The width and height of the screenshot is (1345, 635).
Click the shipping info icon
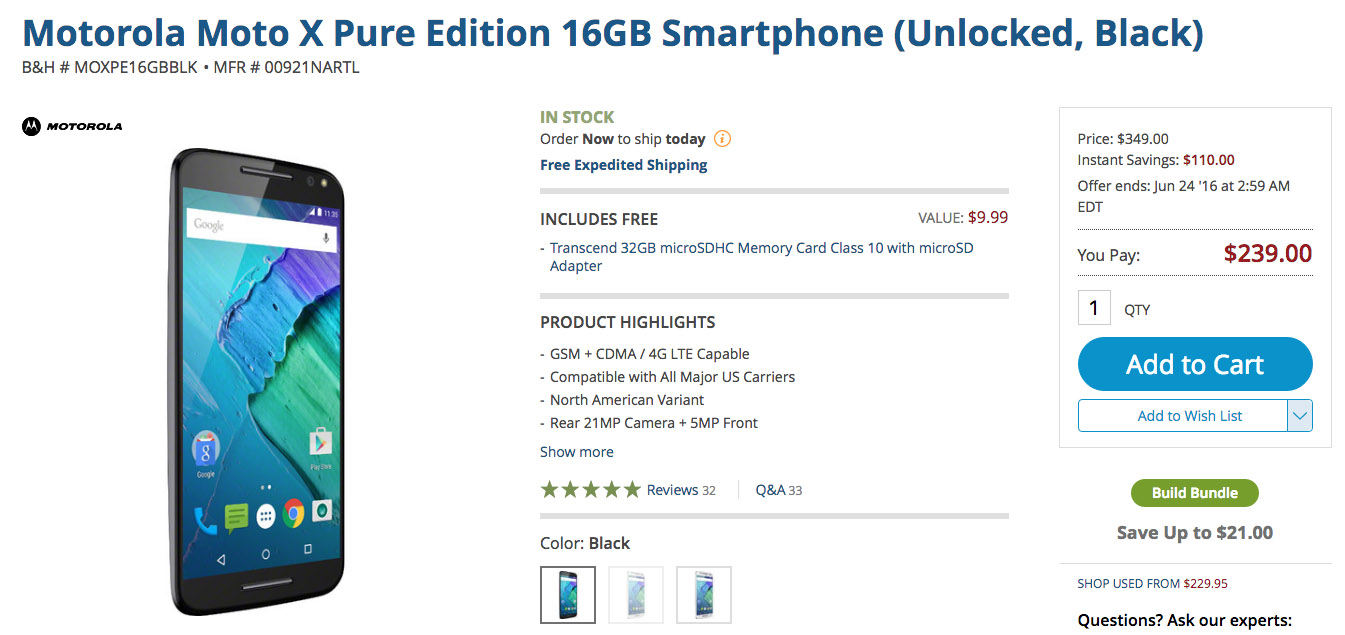(722, 139)
